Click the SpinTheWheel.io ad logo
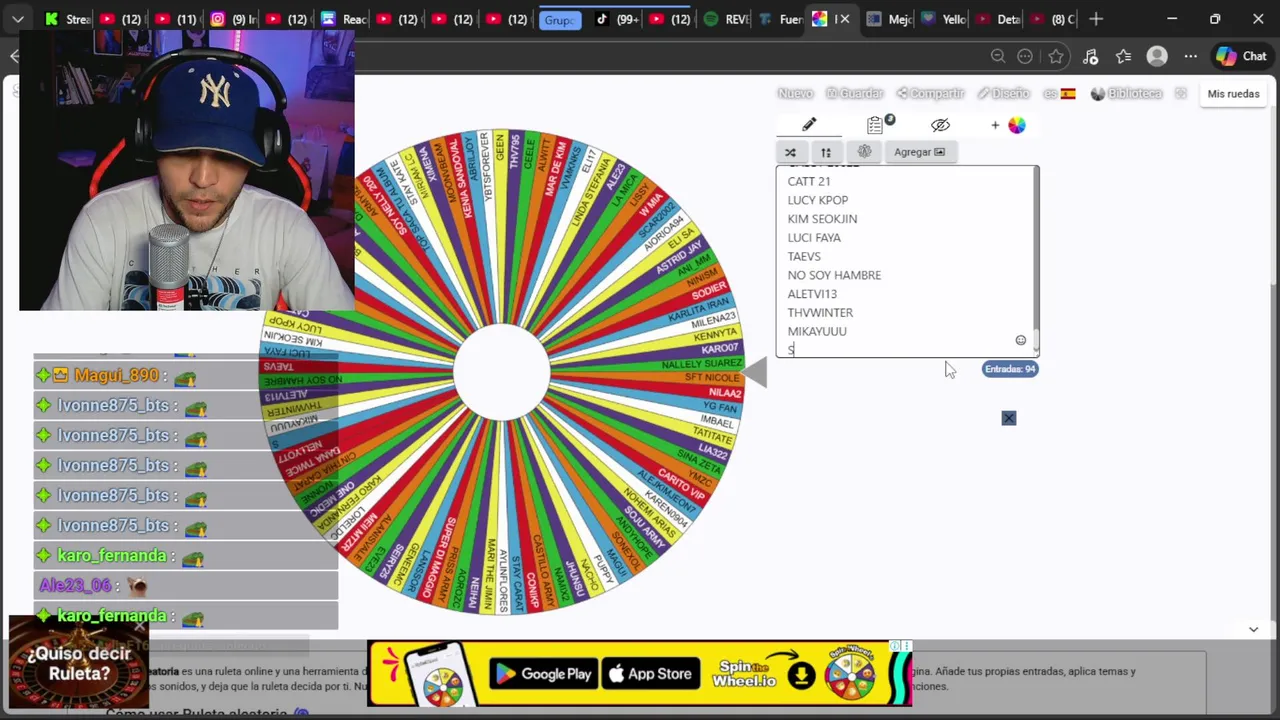Screen dimensions: 1280x720 pyautogui.click(x=744, y=675)
